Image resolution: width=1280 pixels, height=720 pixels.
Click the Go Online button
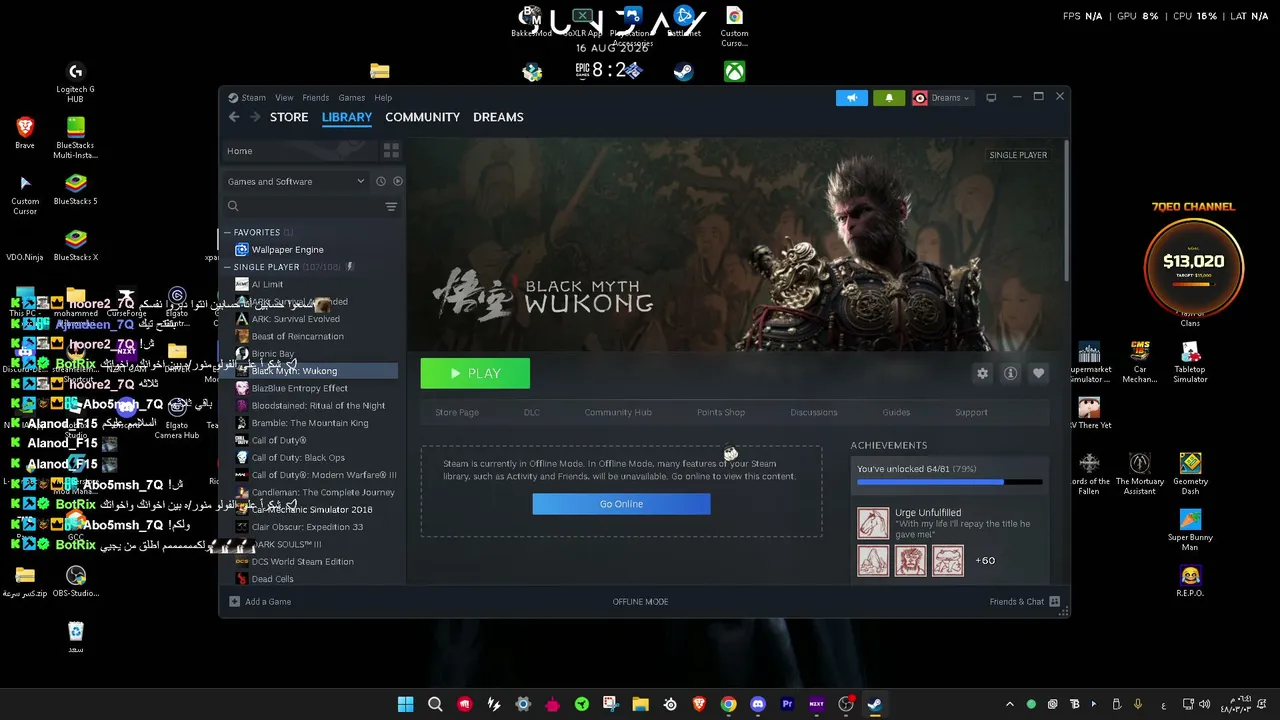click(x=621, y=504)
